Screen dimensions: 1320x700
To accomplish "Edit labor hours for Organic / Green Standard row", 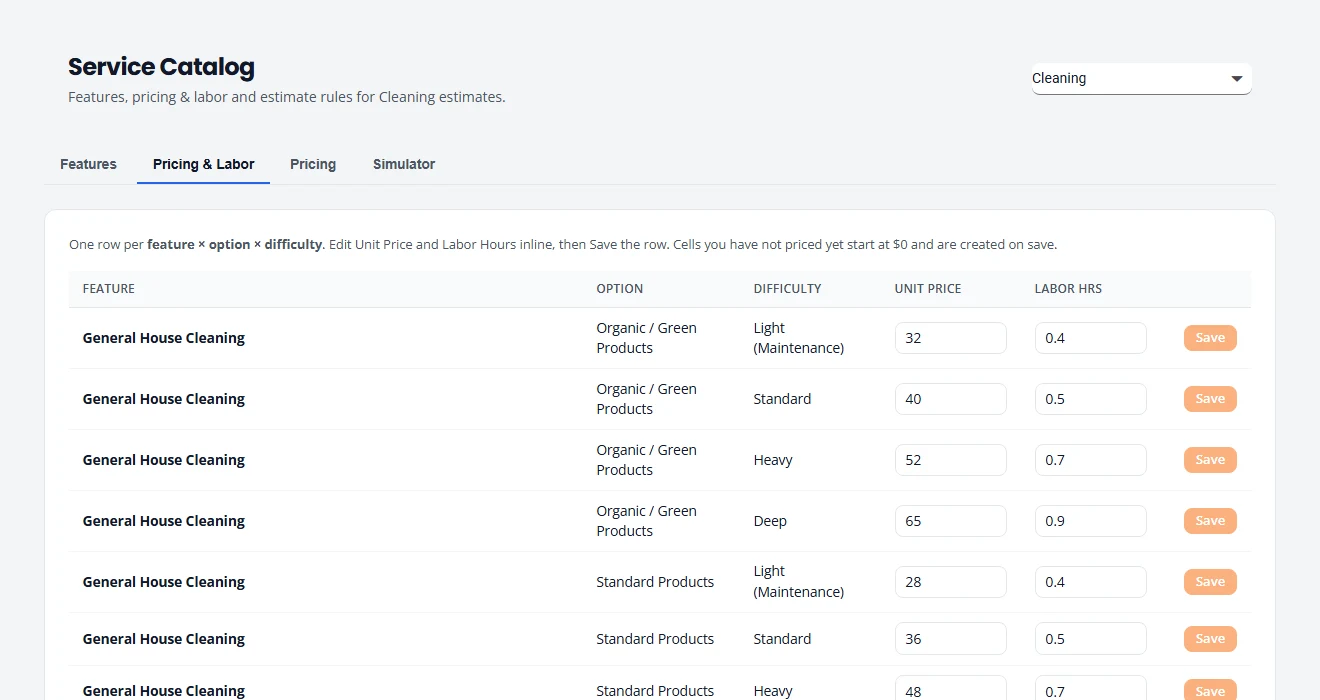I will point(1090,399).
